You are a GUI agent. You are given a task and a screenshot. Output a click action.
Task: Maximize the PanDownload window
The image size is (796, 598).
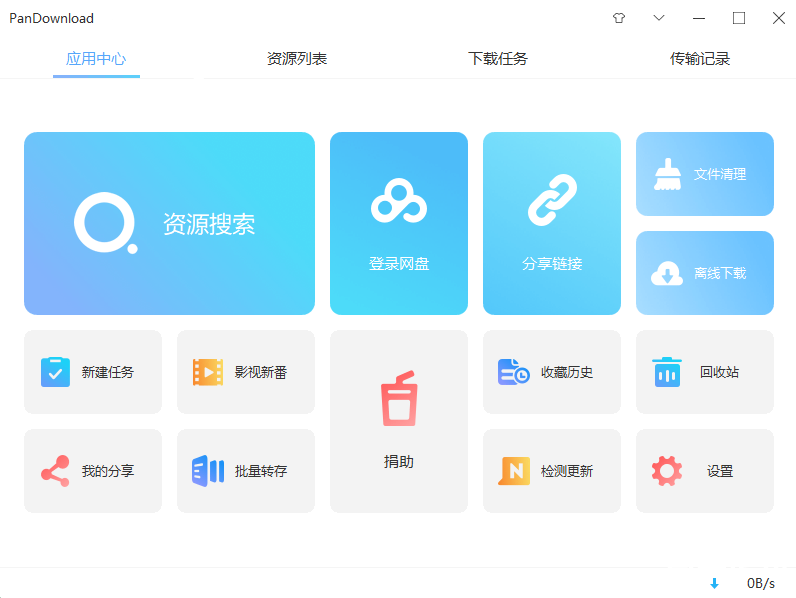[x=739, y=18]
